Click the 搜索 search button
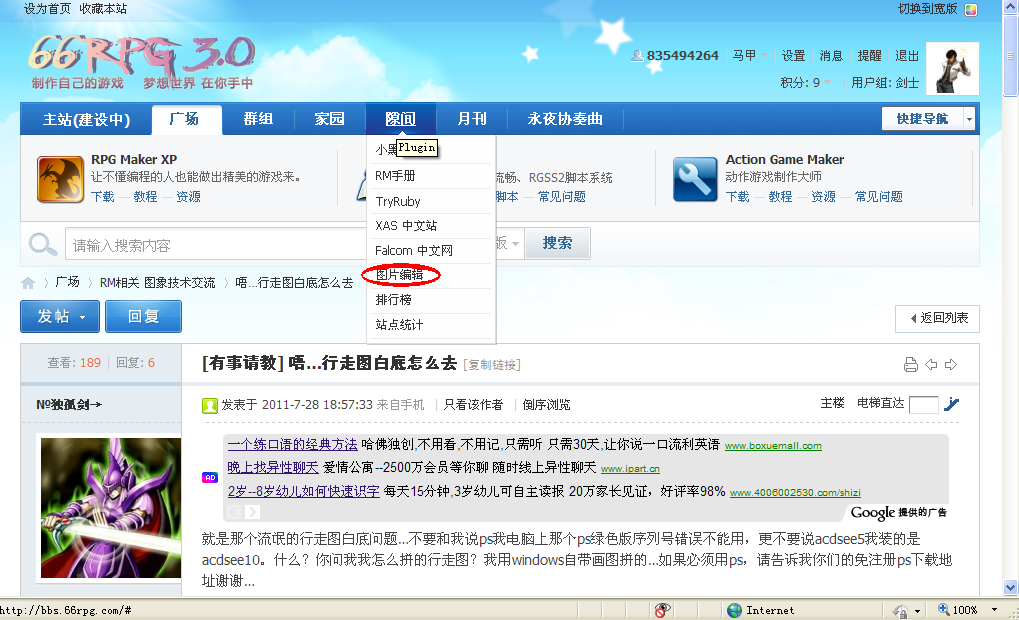Image resolution: width=1019 pixels, height=620 pixels. tap(558, 244)
